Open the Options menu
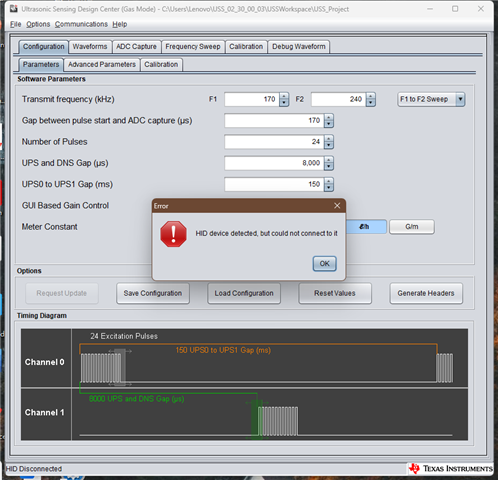 click(38, 24)
